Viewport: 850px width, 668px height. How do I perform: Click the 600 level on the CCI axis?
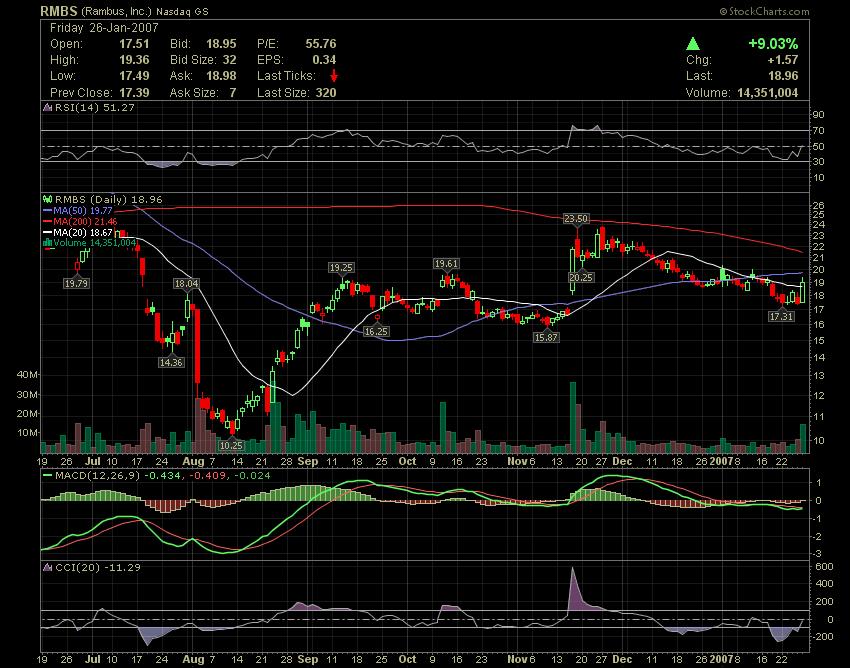coord(824,567)
